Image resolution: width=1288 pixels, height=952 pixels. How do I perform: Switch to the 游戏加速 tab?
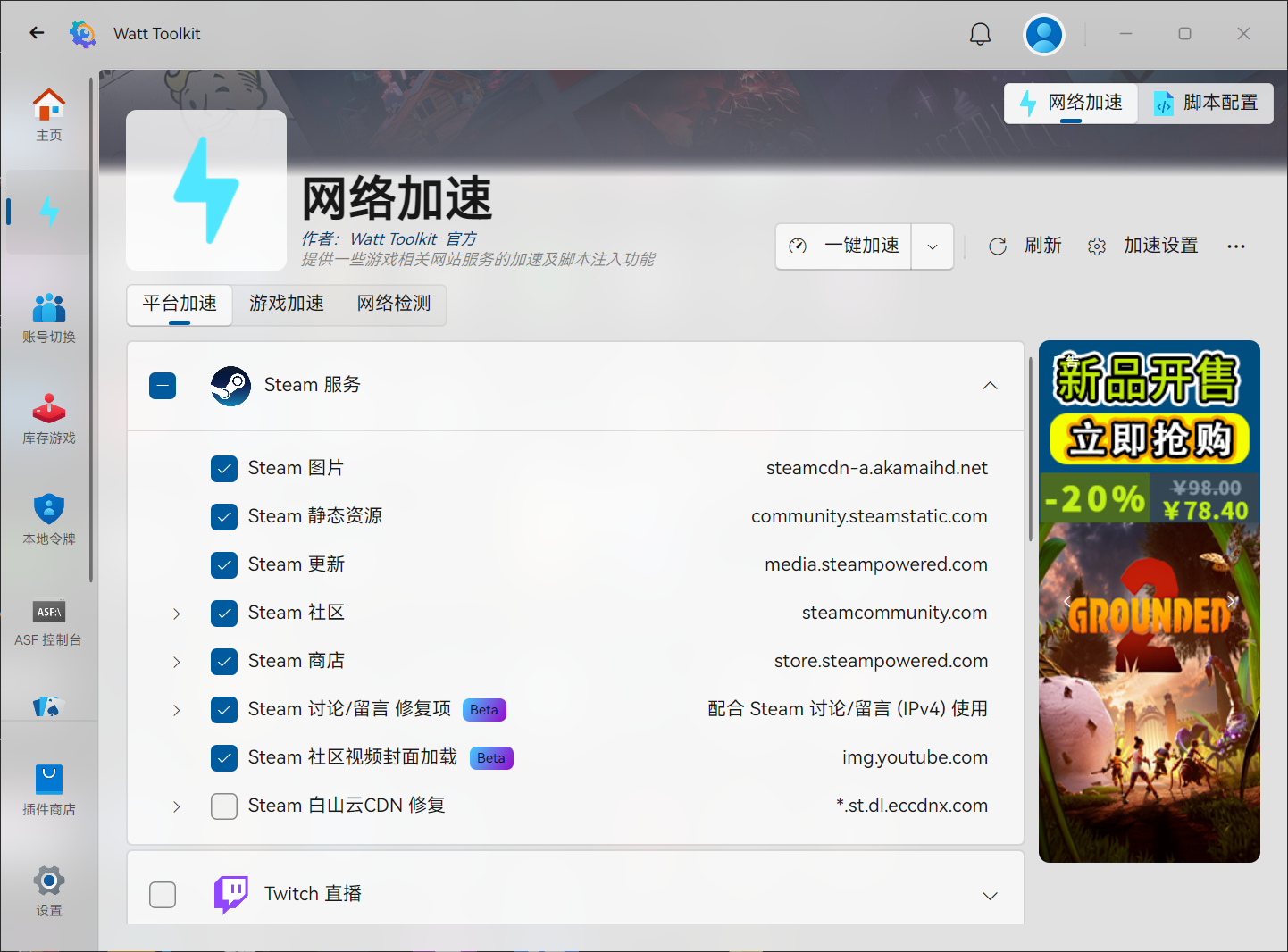(x=287, y=305)
